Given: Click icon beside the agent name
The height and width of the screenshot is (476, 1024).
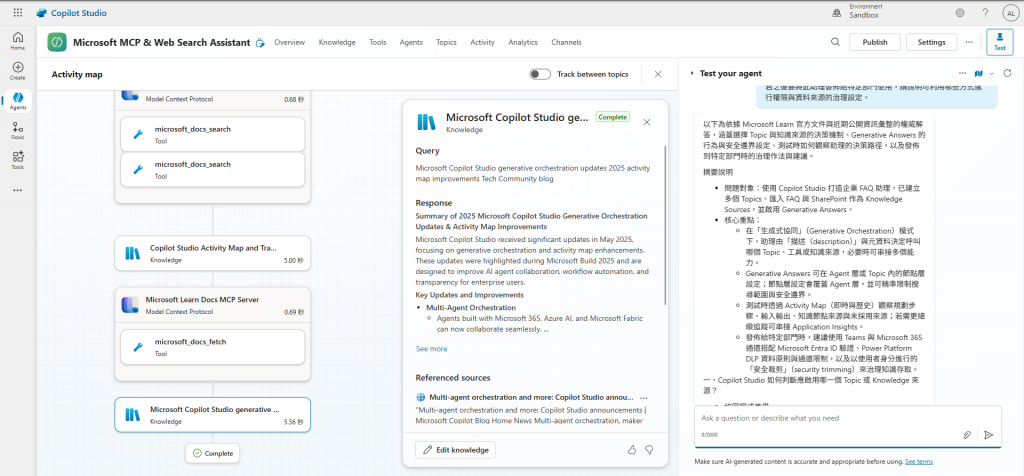Looking at the screenshot, I should click(260, 42).
